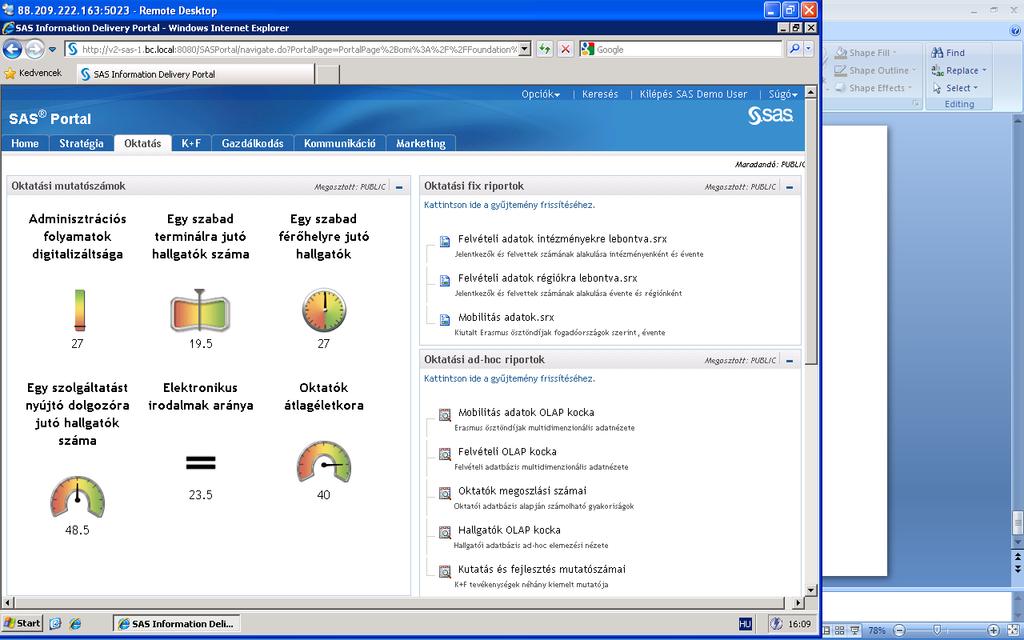Click the 16:09 taskbar clock

tap(799, 624)
